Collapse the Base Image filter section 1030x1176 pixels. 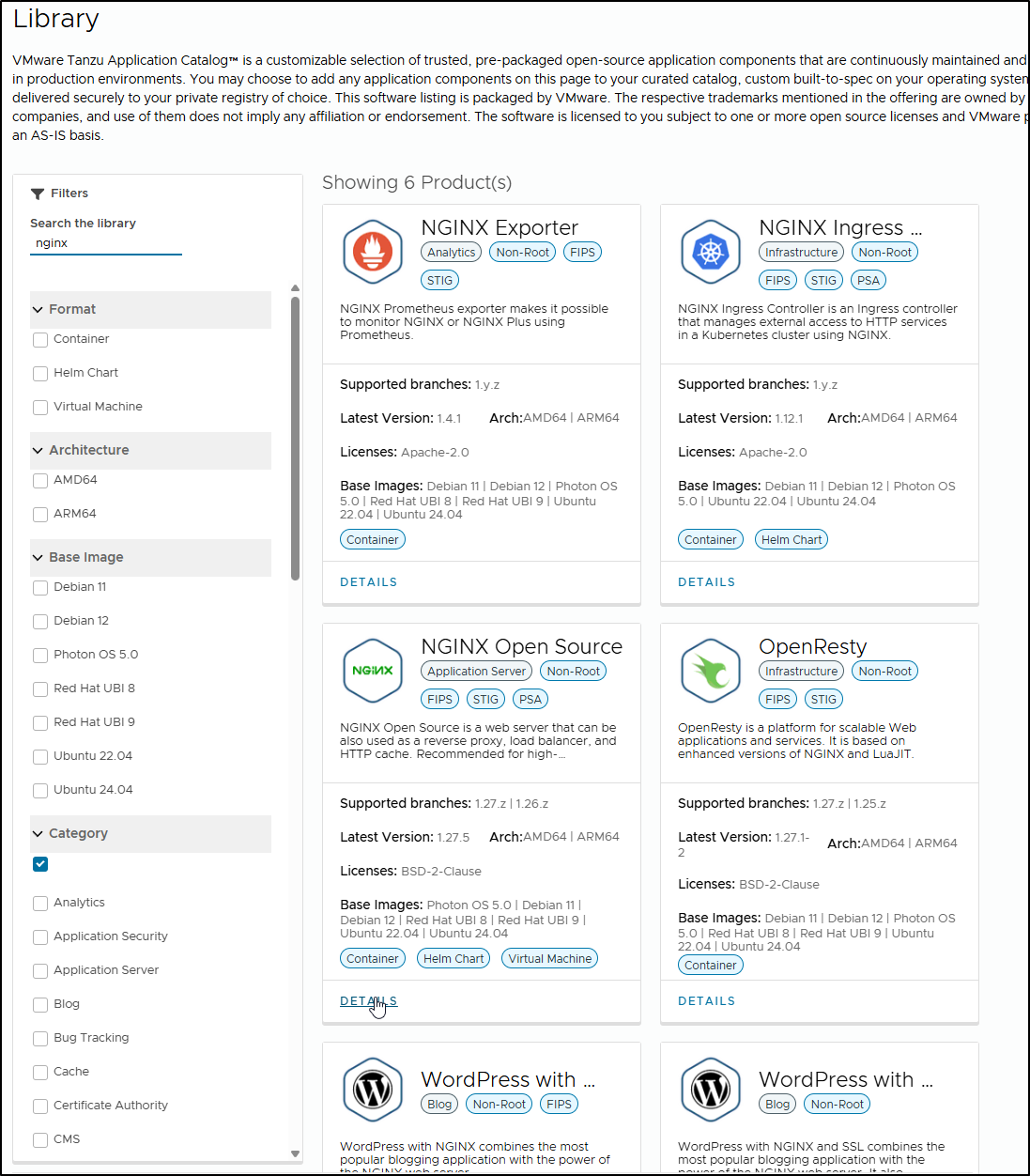point(150,557)
